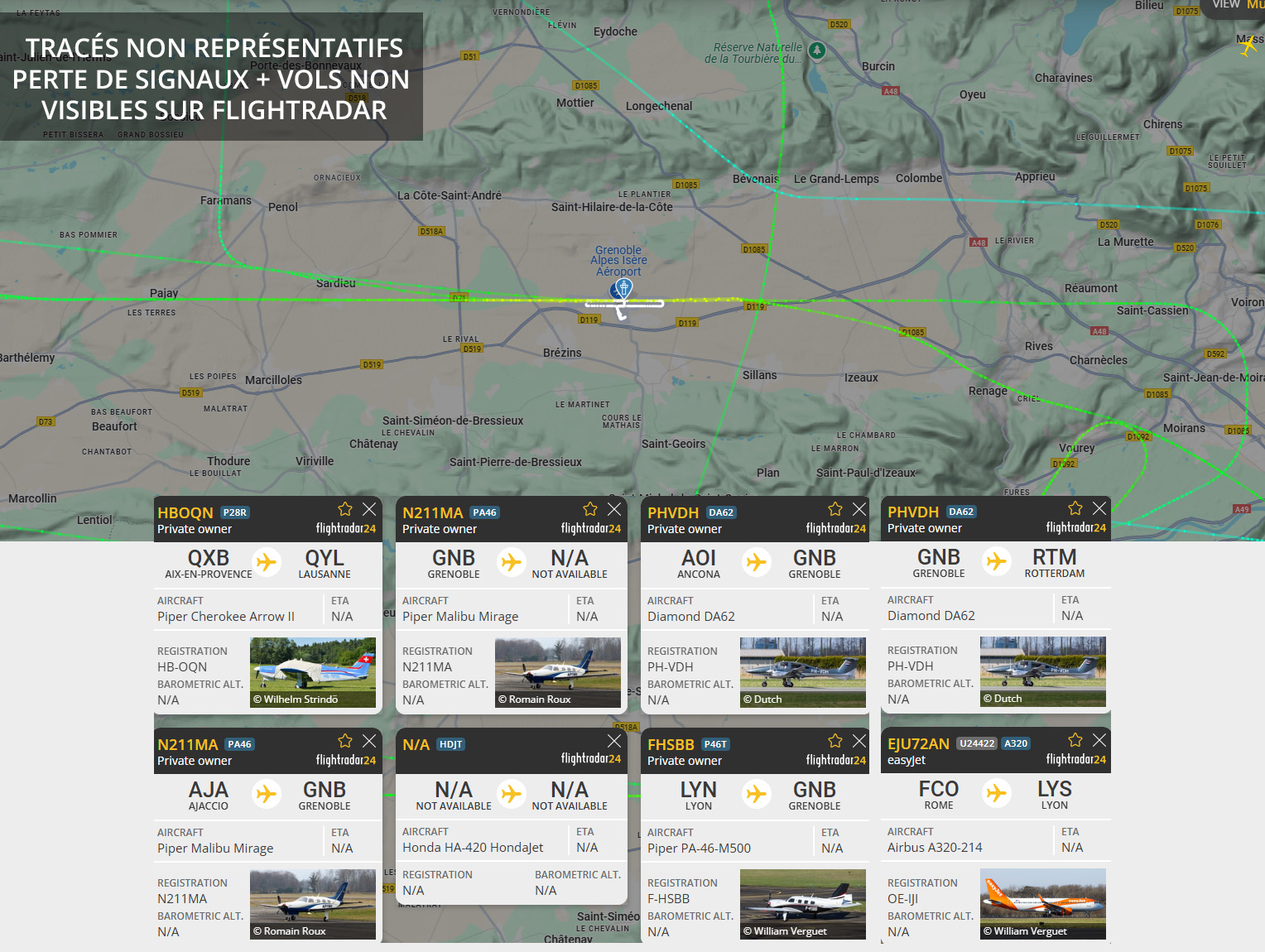The image size is (1265, 952).
Task: Click the plane icon between QXB and QYL
Action: (x=266, y=562)
